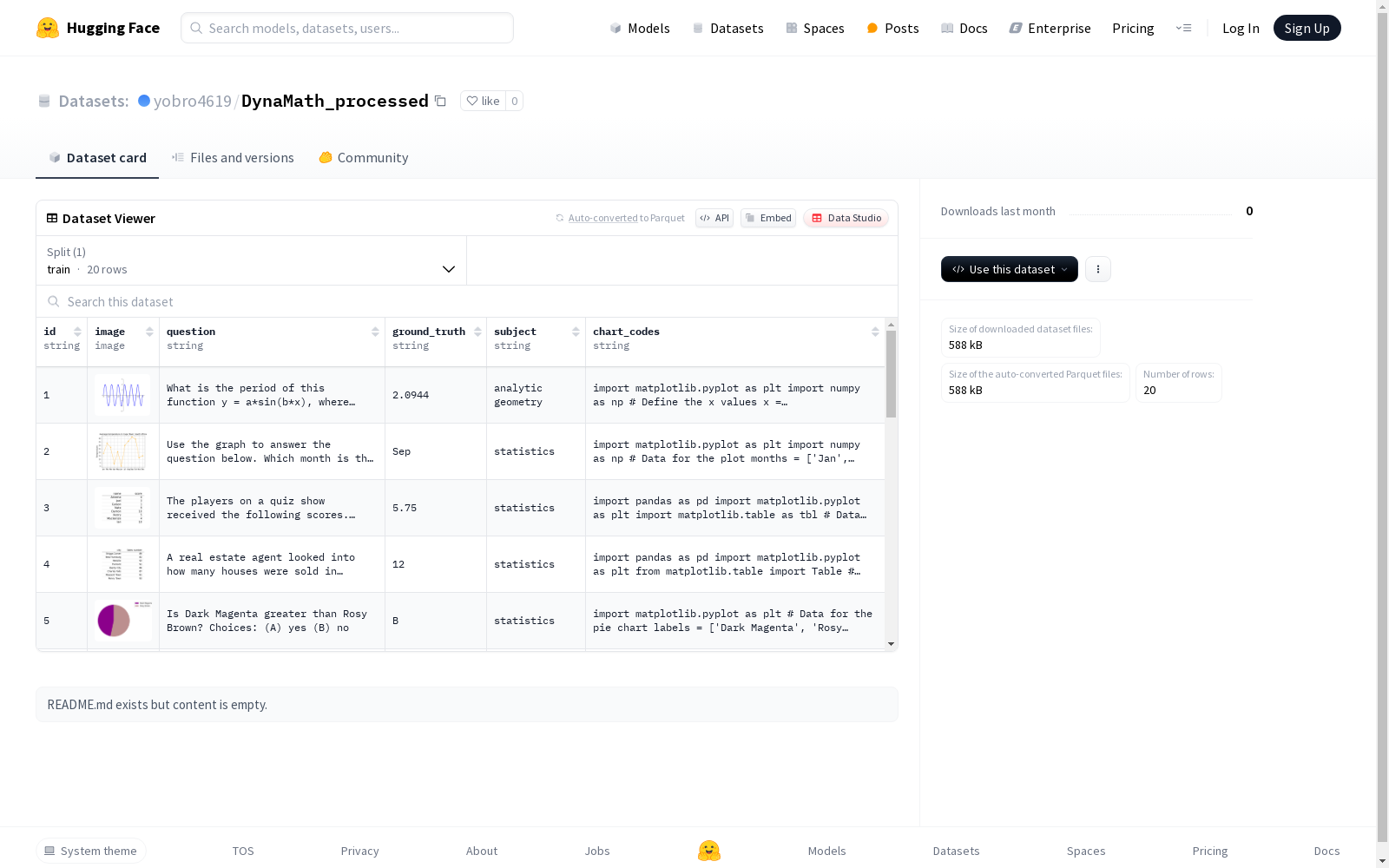Click the ground truth cell '5.75'
This screenshot has height=868, width=1389.
click(436, 508)
